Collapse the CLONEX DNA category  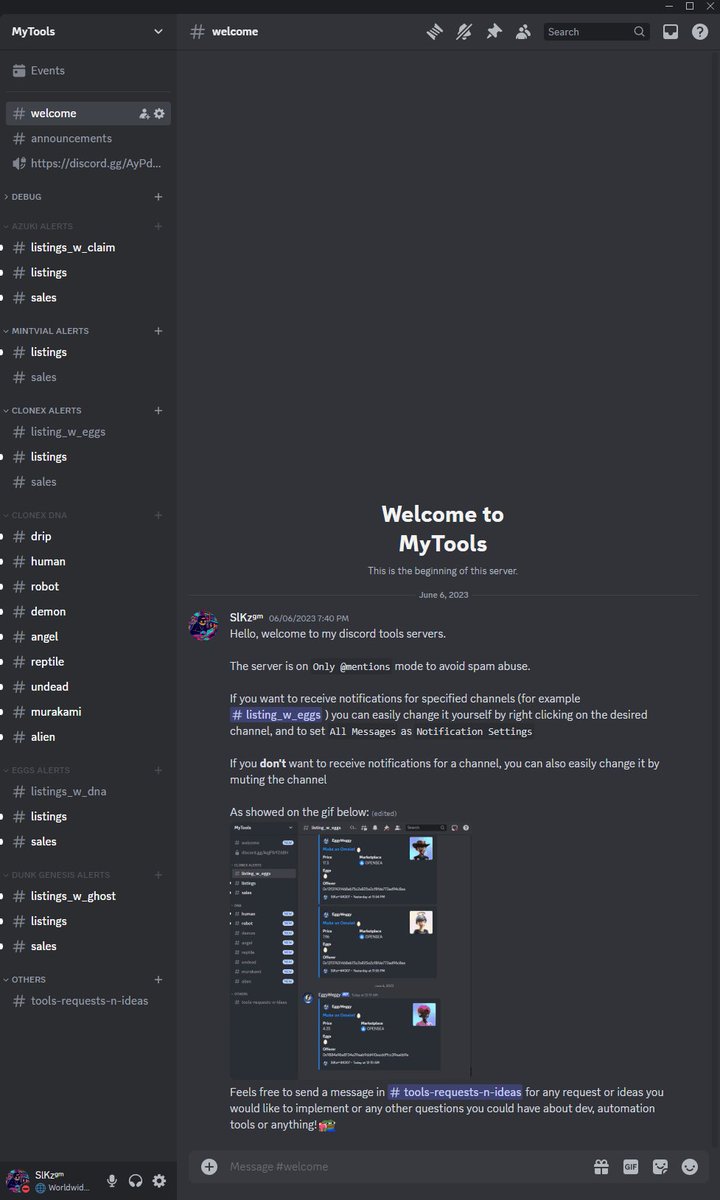coord(37,515)
